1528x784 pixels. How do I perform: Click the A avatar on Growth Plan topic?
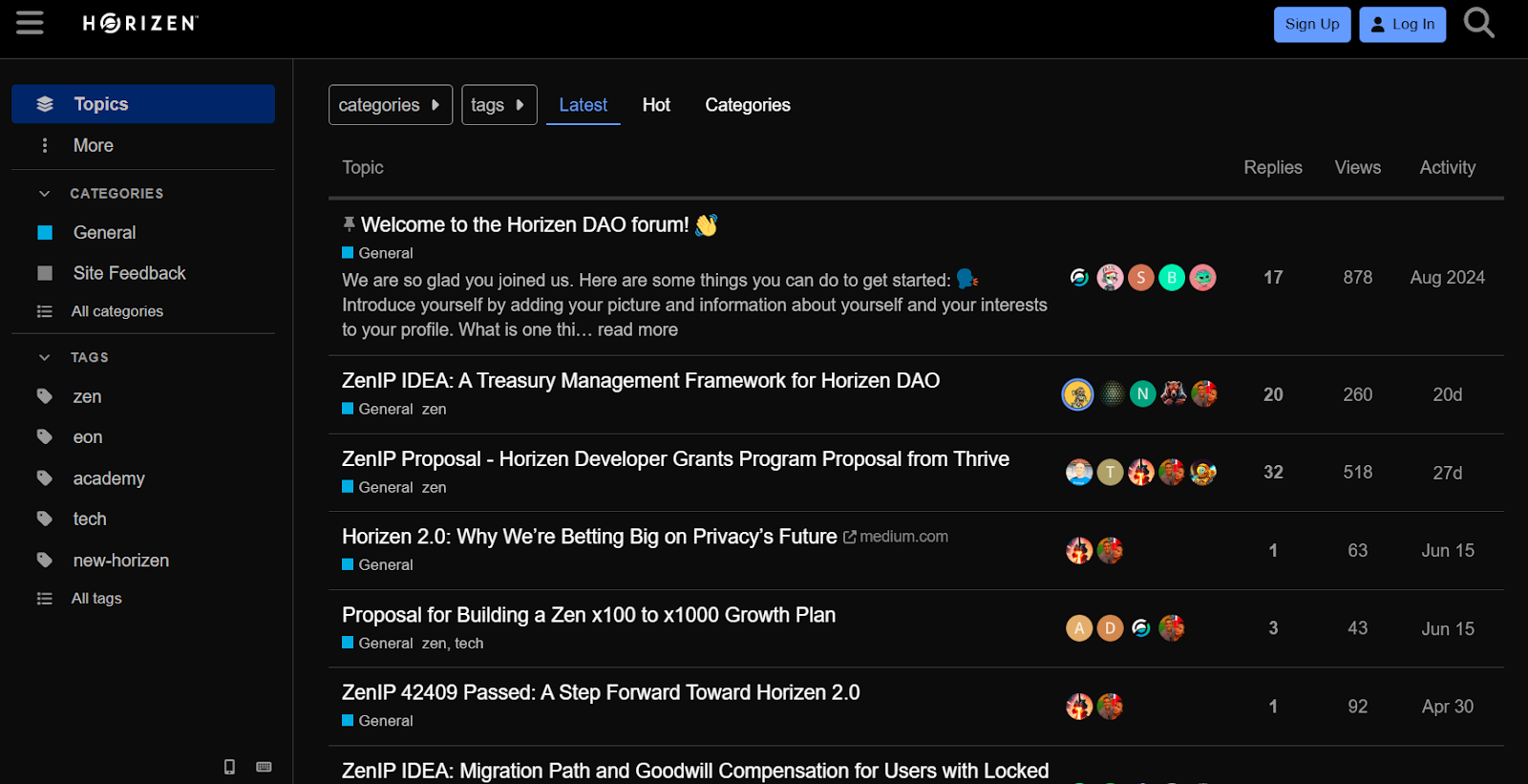click(1079, 628)
